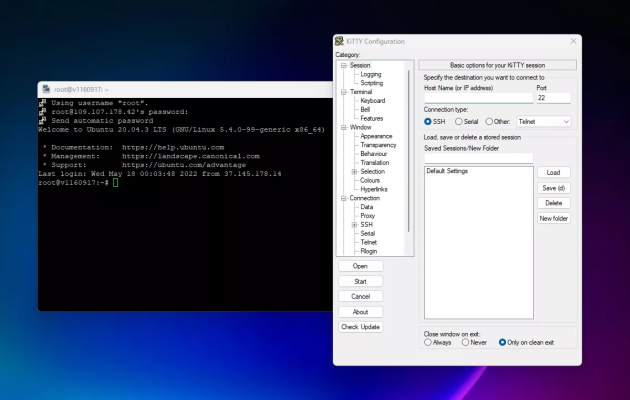Viewport: 630px width, 400px height.
Task: Choose the Other connection type option
Action: click(x=488, y=121)
